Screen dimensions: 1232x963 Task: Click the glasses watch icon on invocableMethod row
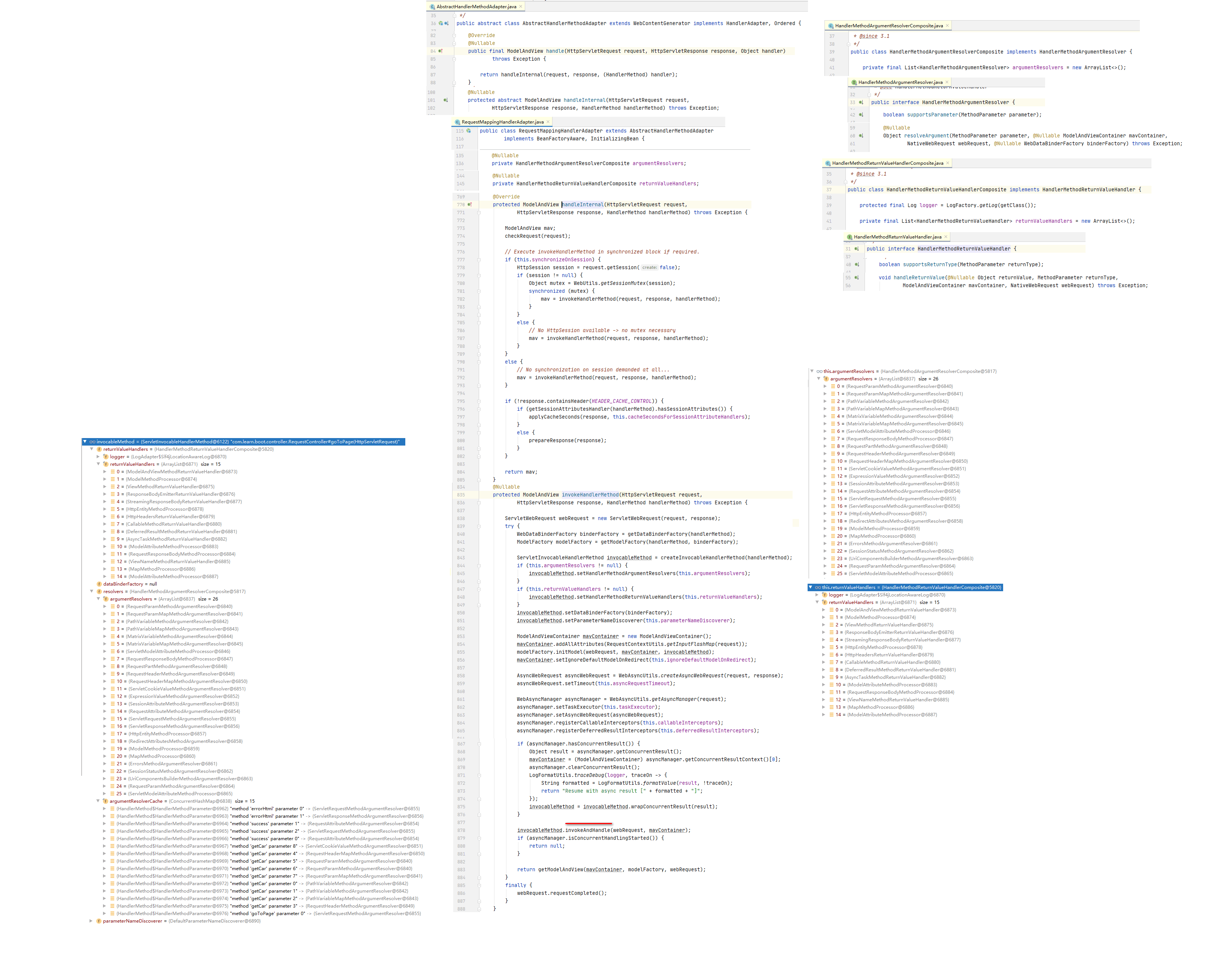[92, 442]
